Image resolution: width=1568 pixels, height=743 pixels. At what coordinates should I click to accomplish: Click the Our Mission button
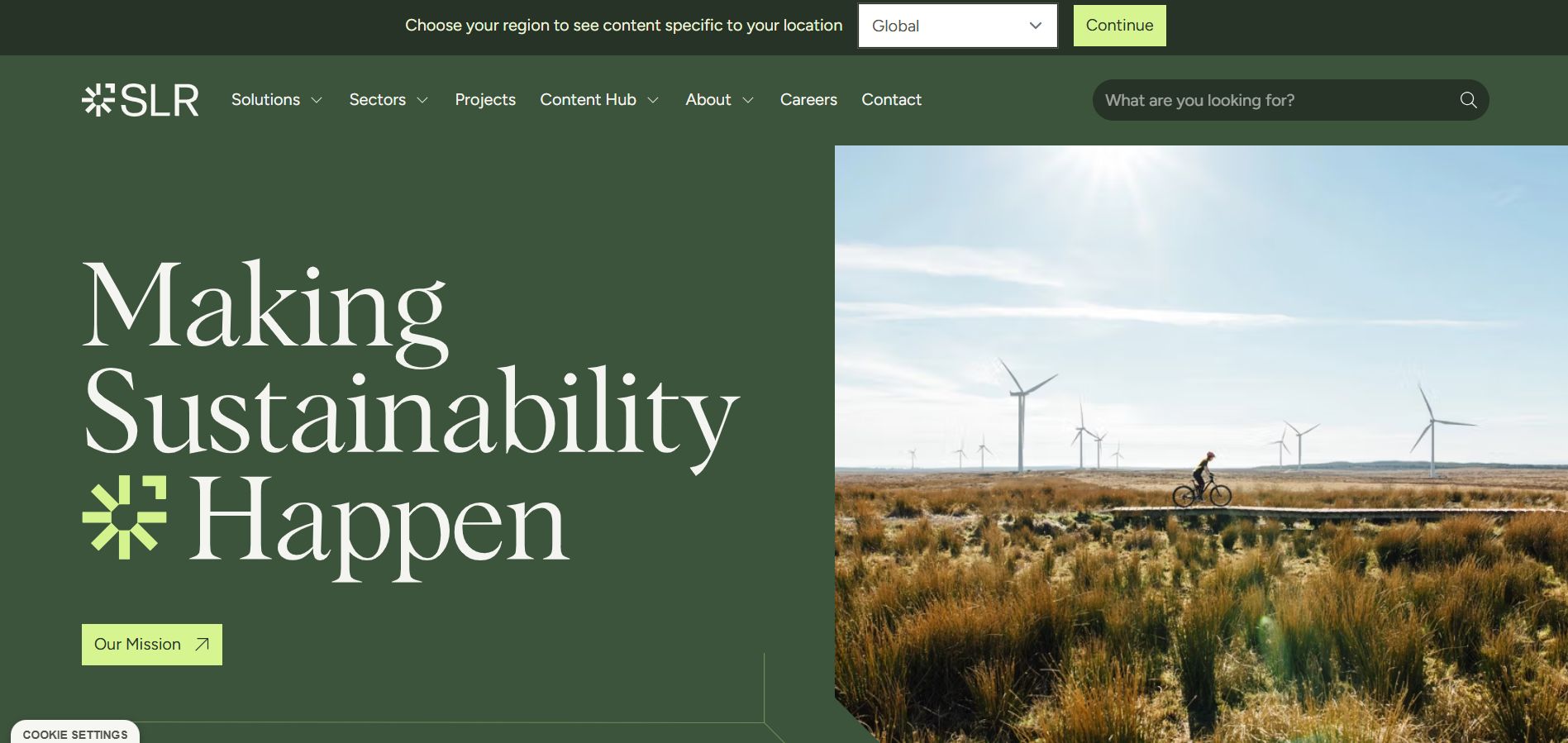(152, 645)
